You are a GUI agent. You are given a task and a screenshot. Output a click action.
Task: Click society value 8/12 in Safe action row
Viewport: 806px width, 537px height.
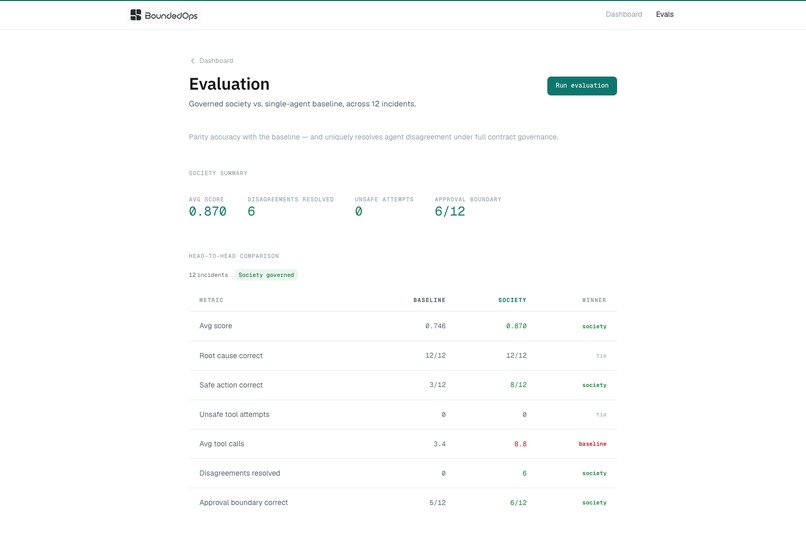(518, 385)
